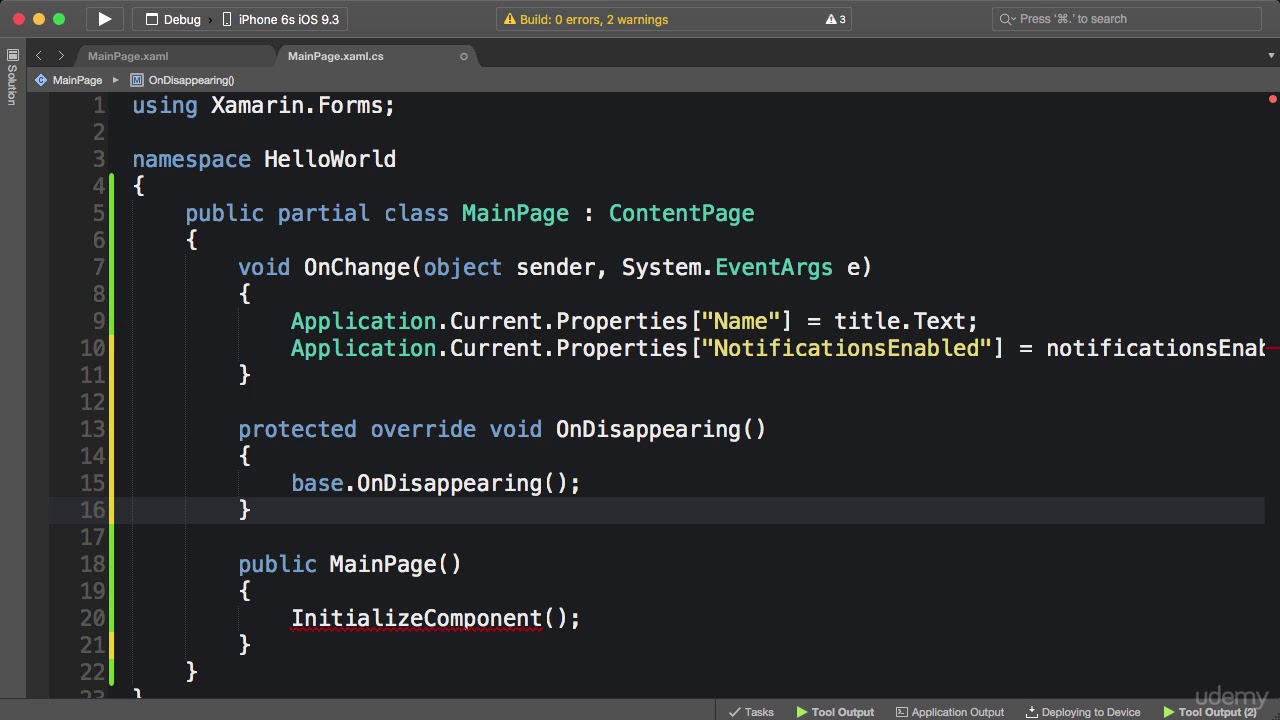
Task: Click line 16 in the gutter
Action: [92, 510]
